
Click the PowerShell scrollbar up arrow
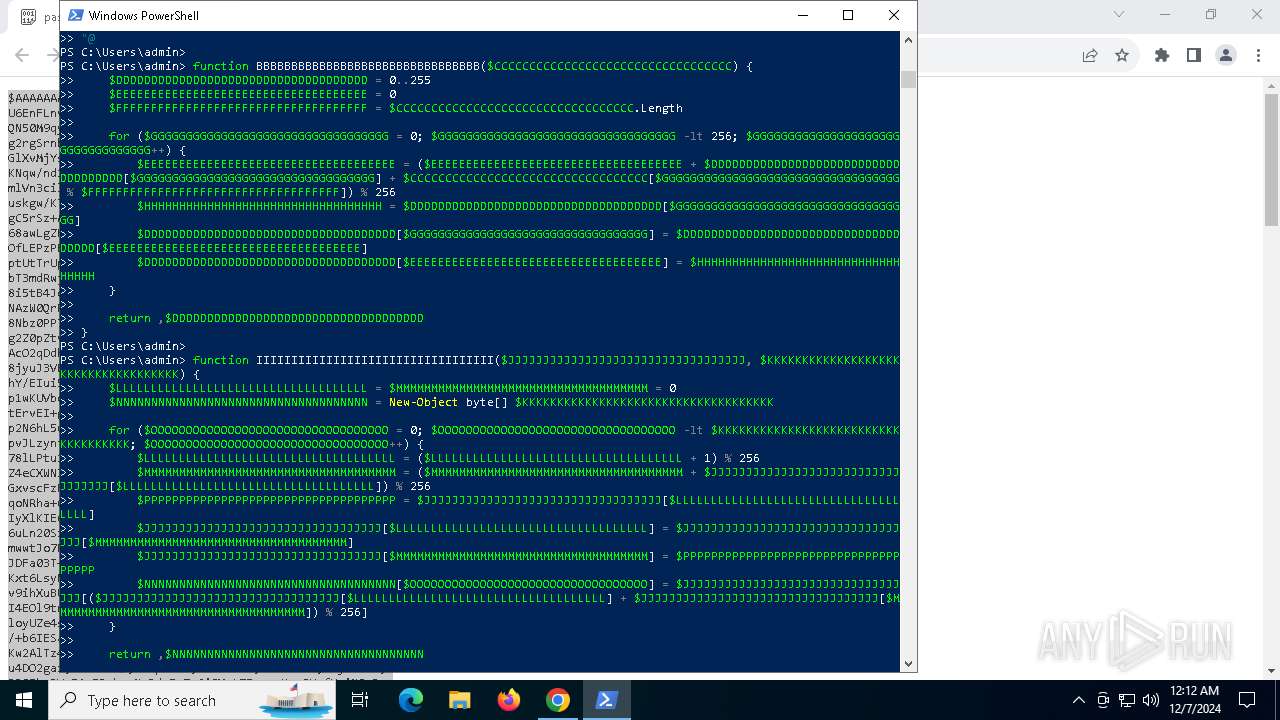pos(908,40)
